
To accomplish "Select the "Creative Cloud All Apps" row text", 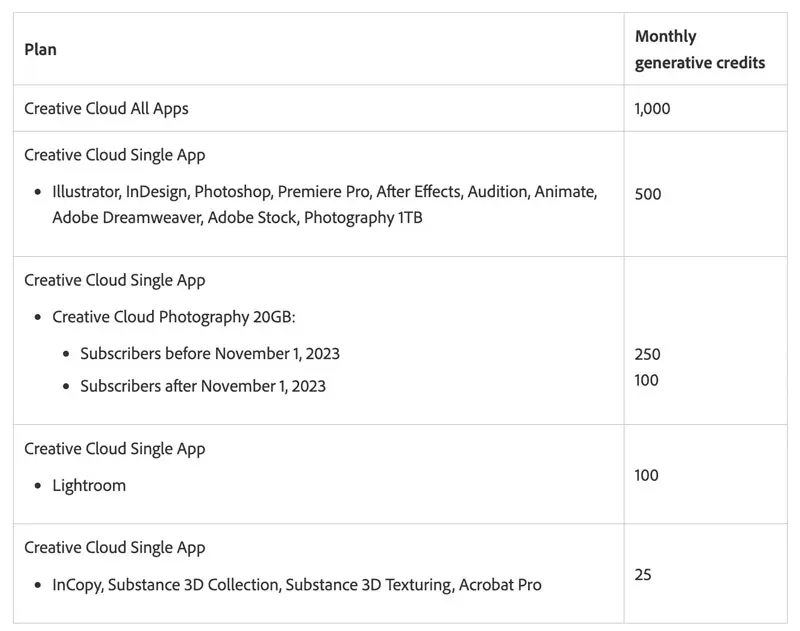I will tap(106, 109).
